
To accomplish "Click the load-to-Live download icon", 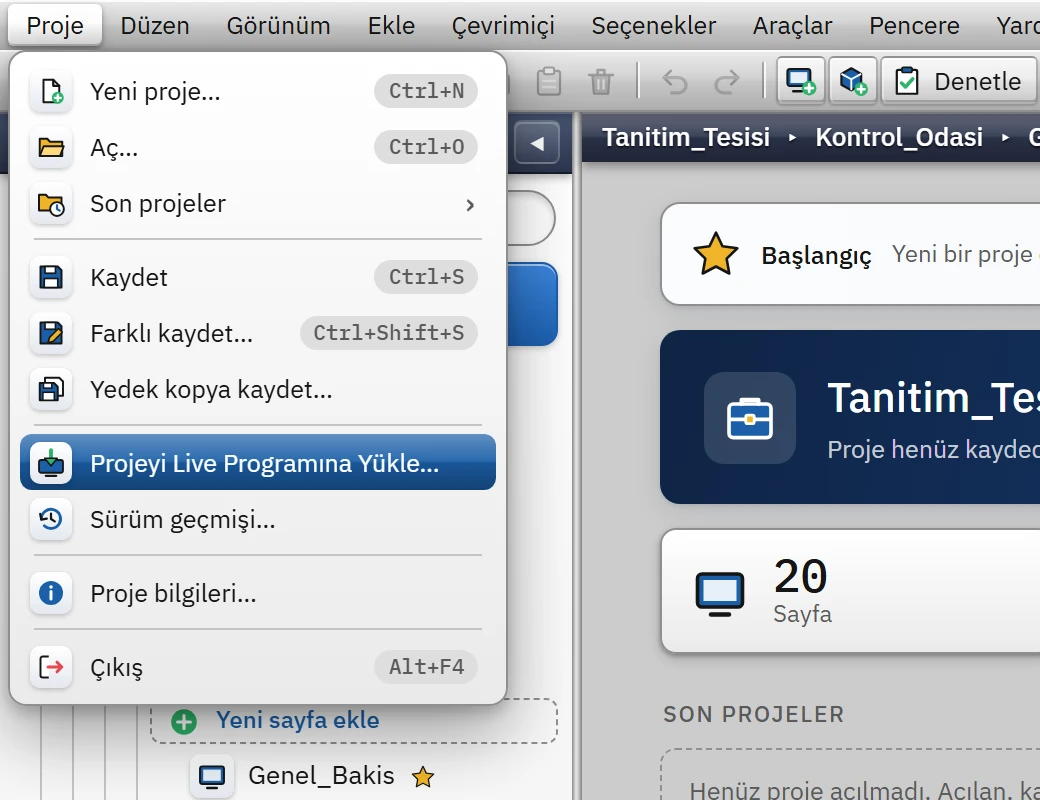I will [51, 463].
